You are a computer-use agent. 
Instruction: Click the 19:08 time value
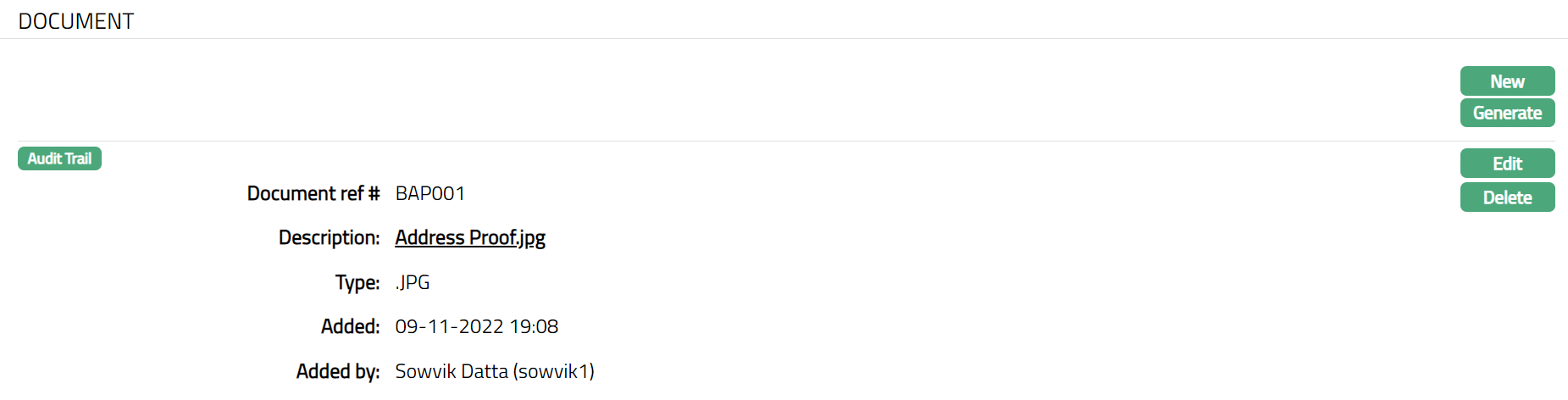534,326
